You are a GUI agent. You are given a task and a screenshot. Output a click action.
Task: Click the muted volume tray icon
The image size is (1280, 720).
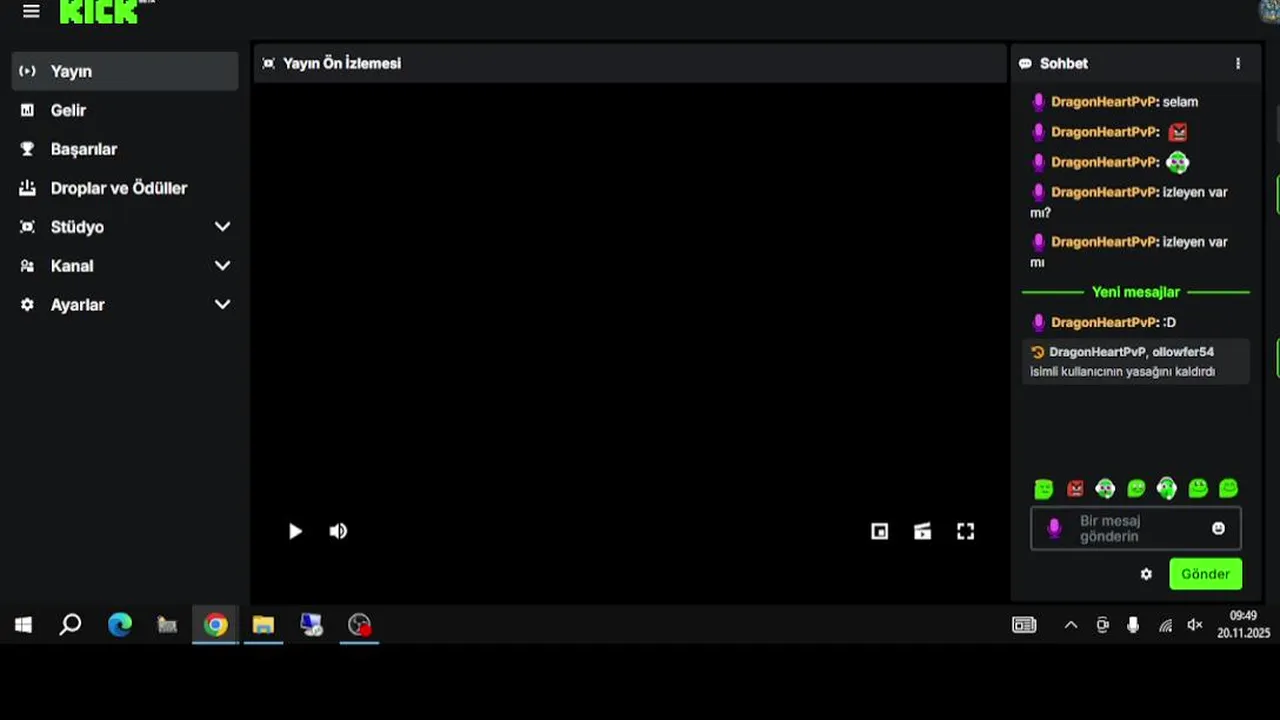pyautogui.click(x=1195, y=625)
